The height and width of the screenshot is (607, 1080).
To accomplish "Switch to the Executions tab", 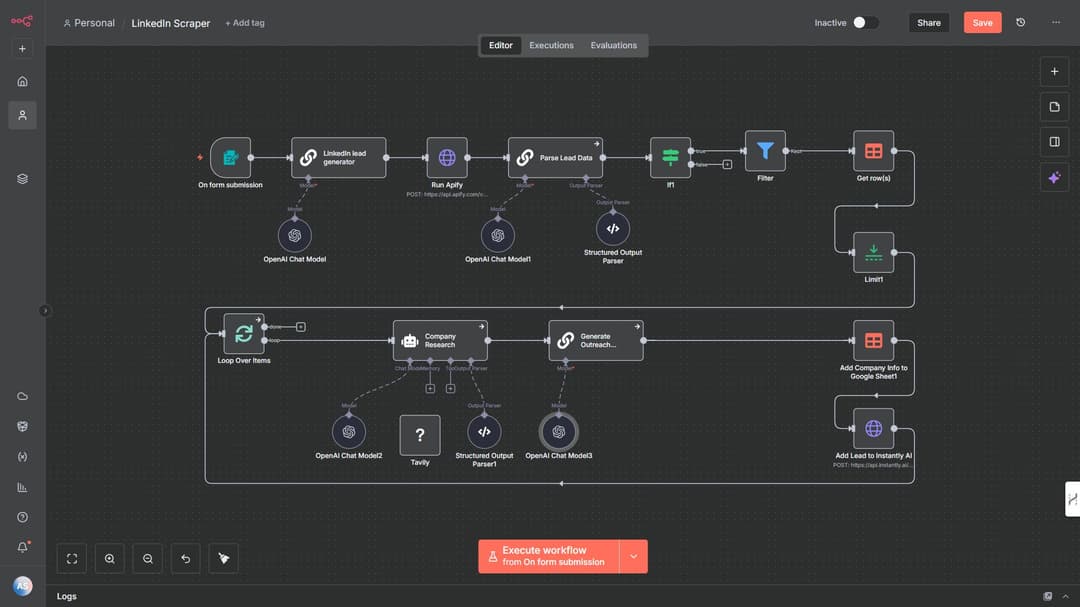I will click(x=551, y=45).
